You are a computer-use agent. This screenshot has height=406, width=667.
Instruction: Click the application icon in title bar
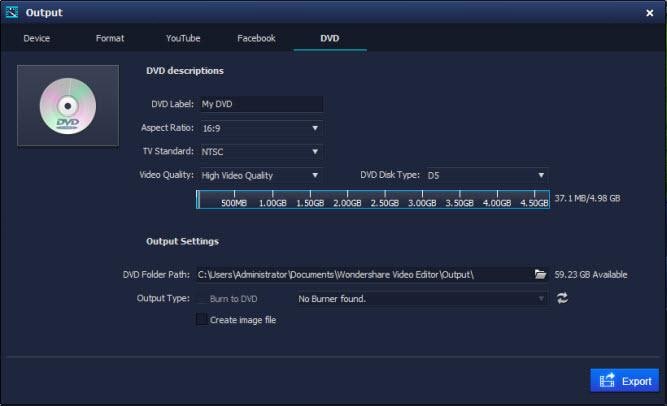coord(11,12)
